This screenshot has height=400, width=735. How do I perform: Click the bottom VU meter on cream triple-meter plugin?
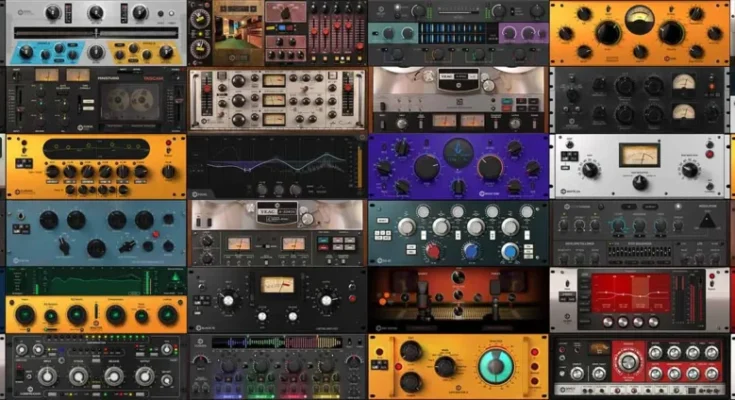coord(275,119)
